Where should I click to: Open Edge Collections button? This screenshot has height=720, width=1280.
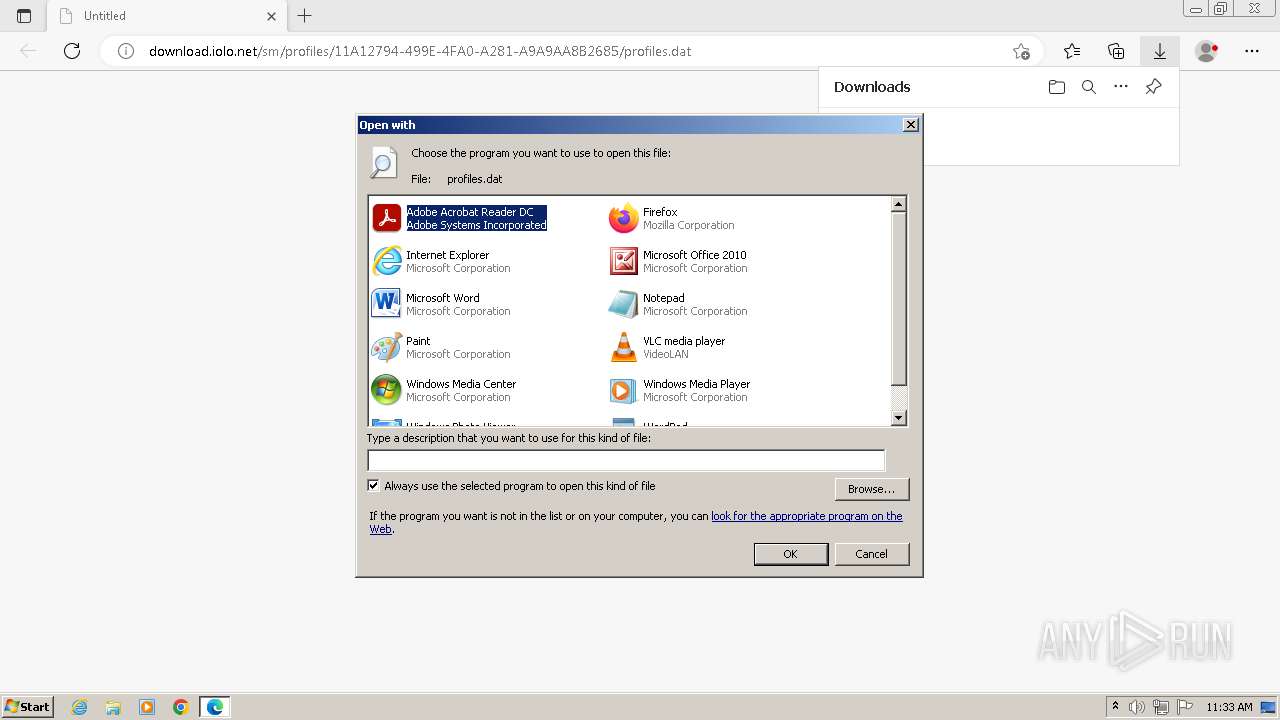point(1116,51)
